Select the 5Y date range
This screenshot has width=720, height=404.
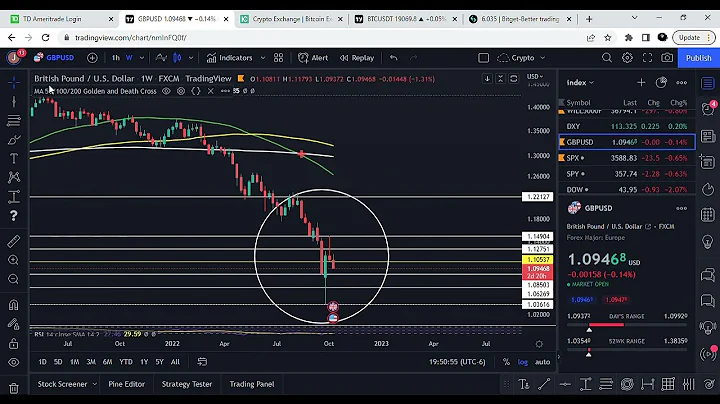pyautogui.click(x=159, y=362)
